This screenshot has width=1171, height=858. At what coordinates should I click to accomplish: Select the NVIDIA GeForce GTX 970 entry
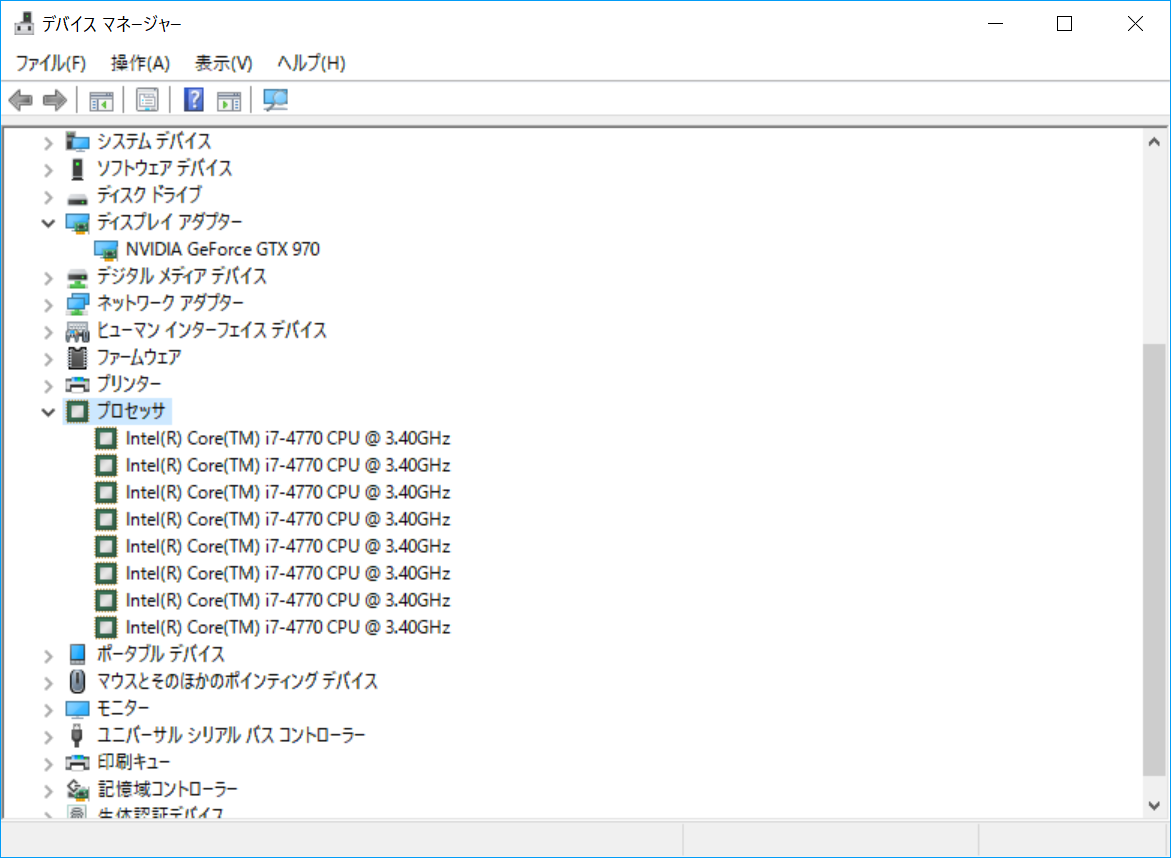(x=223, y=249)
